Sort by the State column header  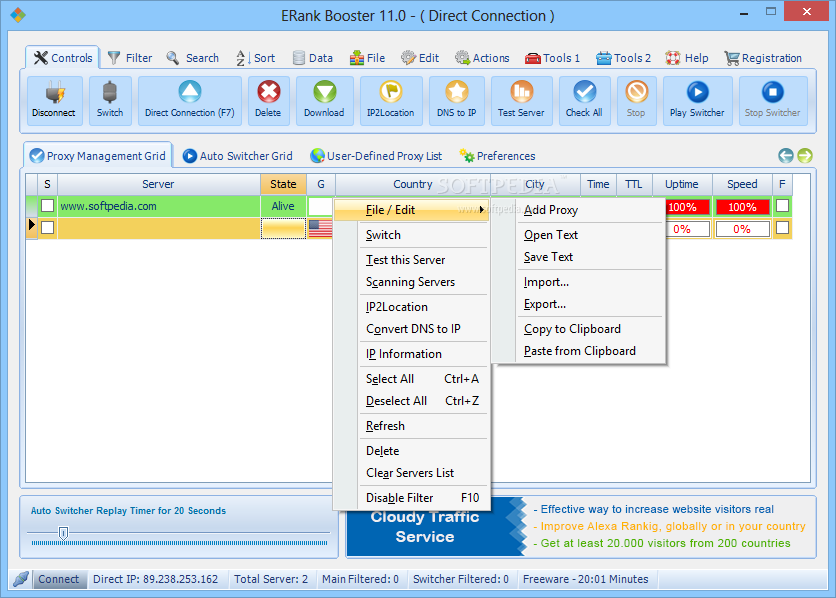283,184
